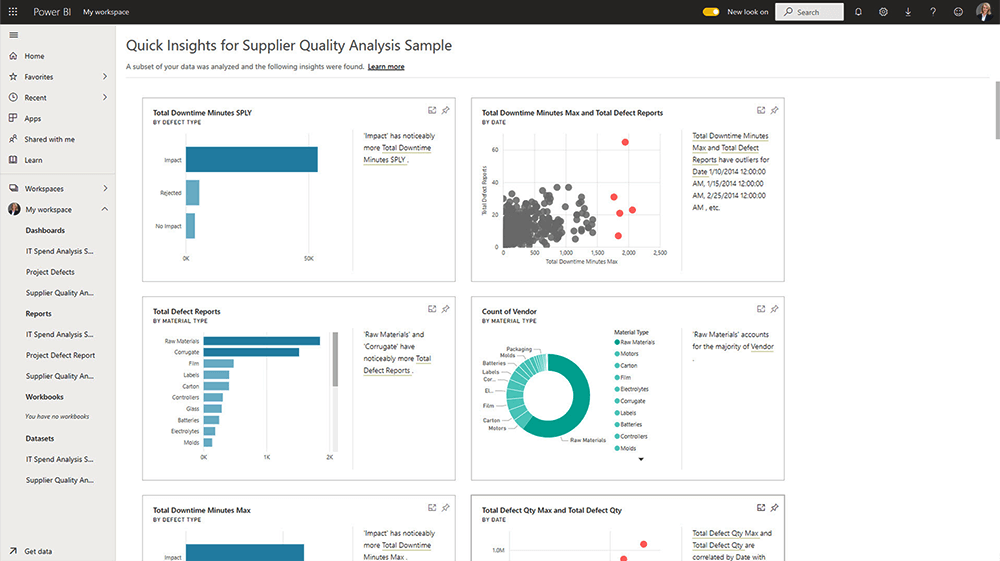The height and width of the screenshot is (561, 1000).
Task: Collapse the My workspace section
Action: 105,209
